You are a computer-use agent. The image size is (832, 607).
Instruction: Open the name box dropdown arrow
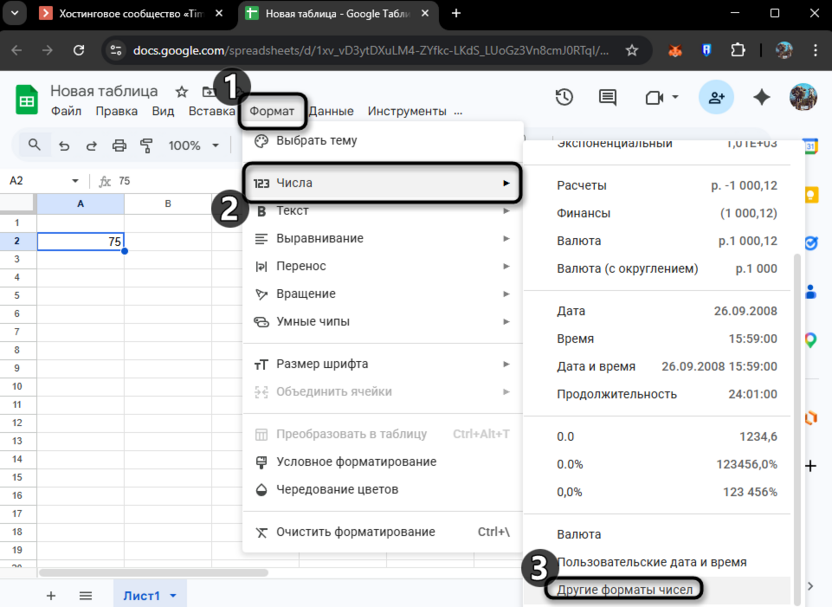(x=75, y=181)
